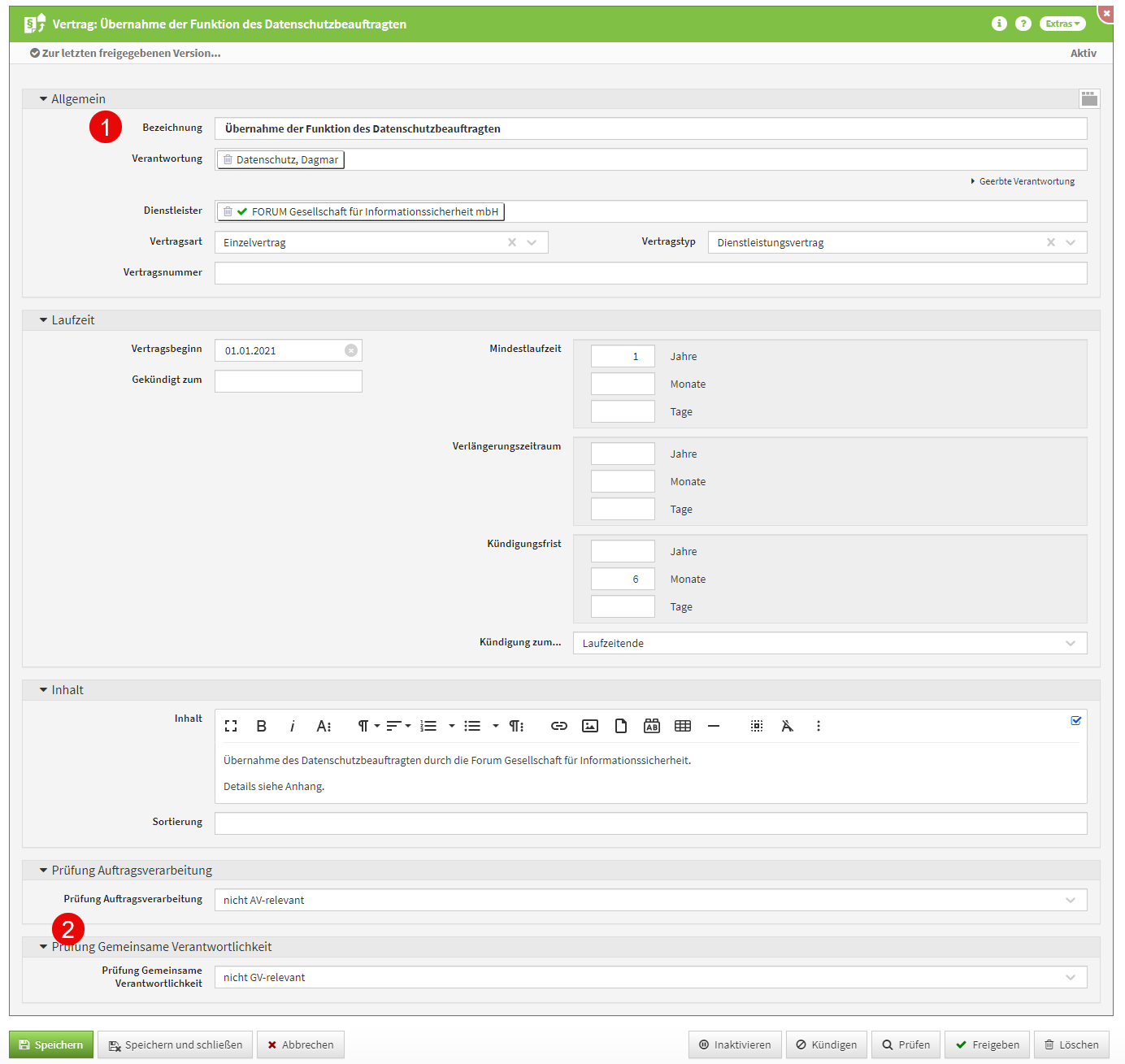This screenshot has height=1064, width=1125.
Task: Collapse the Laufzeit section
Action: point(44,320)
